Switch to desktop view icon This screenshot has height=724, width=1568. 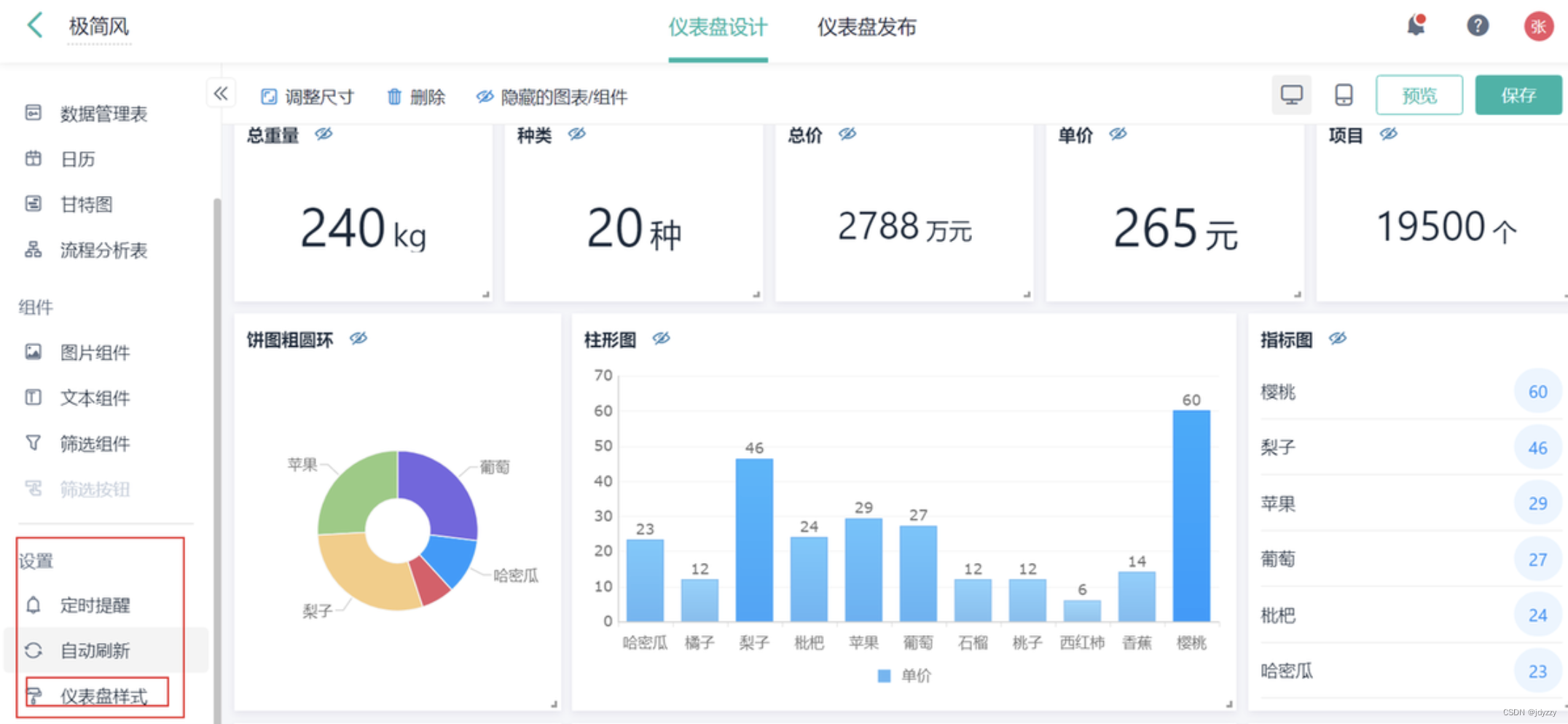point(1292,95)
